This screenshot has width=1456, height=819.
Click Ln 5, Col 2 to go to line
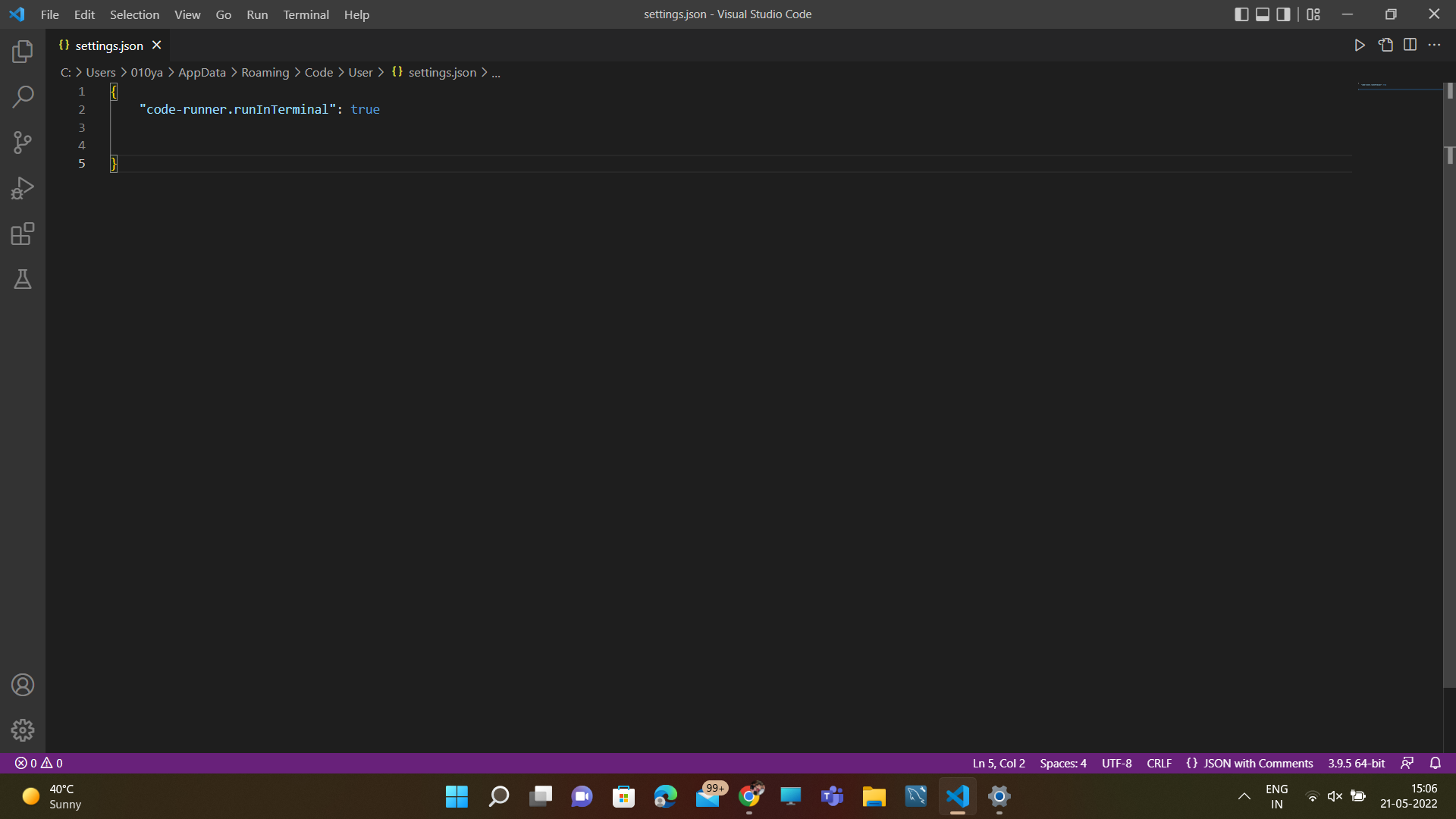coord(998,763)
